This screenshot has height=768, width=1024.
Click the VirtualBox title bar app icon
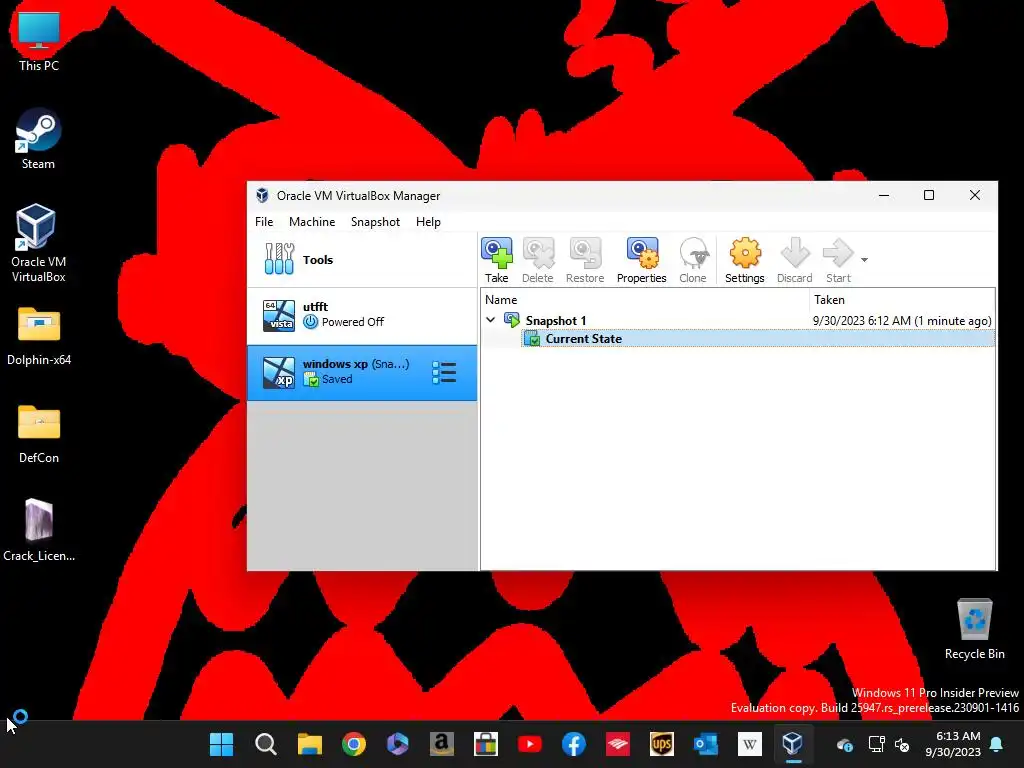262,195
